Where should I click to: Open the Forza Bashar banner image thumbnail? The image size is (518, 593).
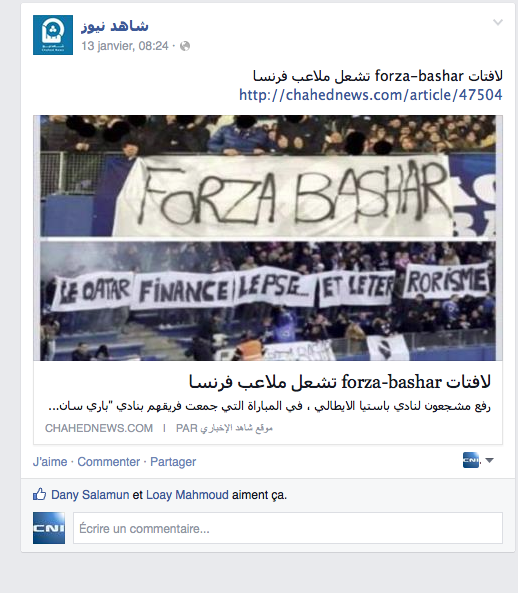(x=268, y=176)
